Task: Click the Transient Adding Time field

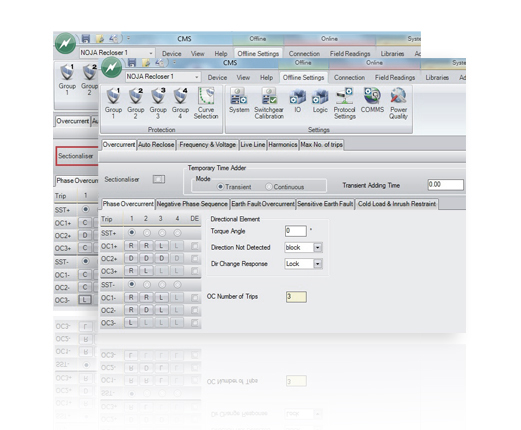Action: click(445, 185)
